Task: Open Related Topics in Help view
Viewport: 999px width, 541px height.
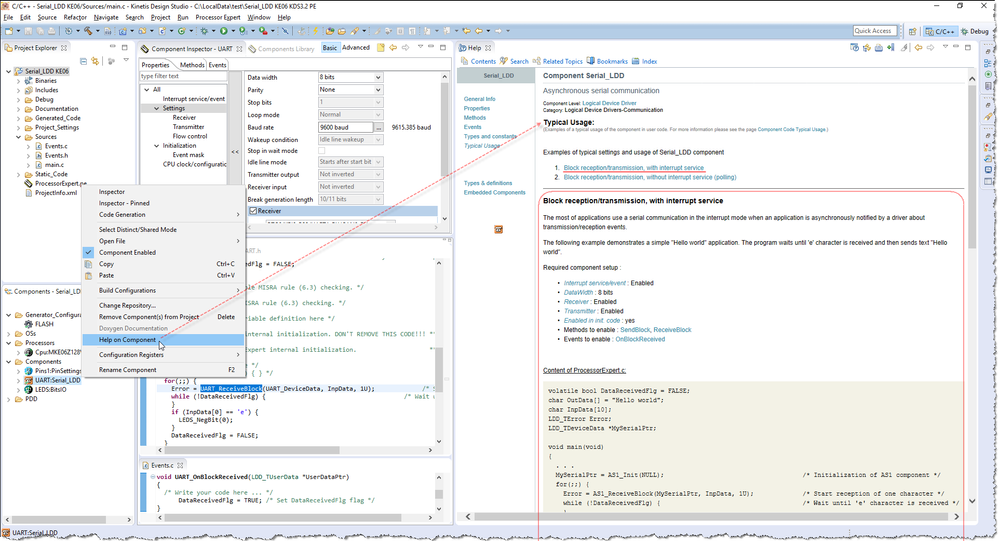Action: pos(557,61)
